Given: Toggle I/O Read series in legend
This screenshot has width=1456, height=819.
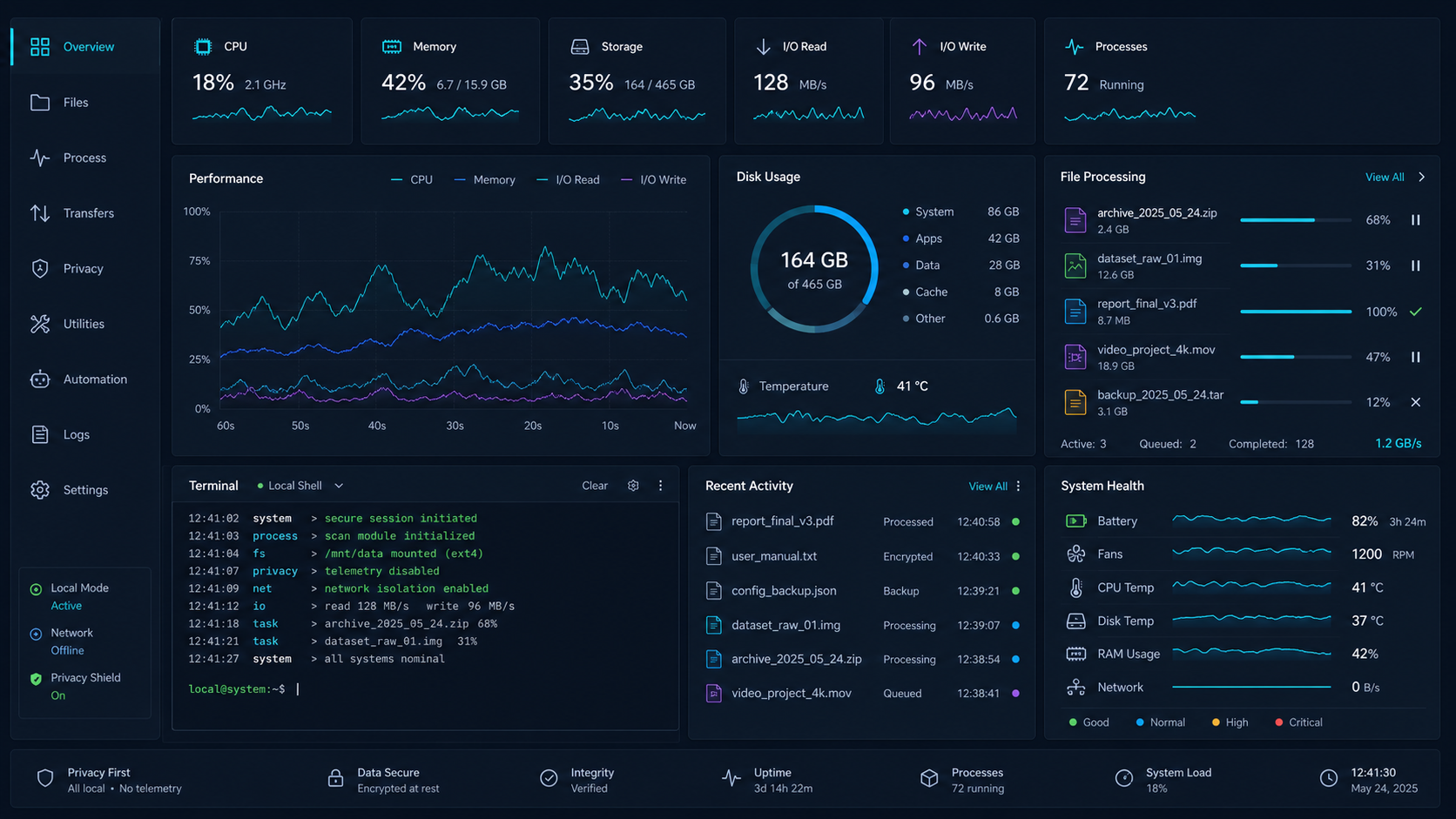Looking at the screenshot, I should click(568, 180).
